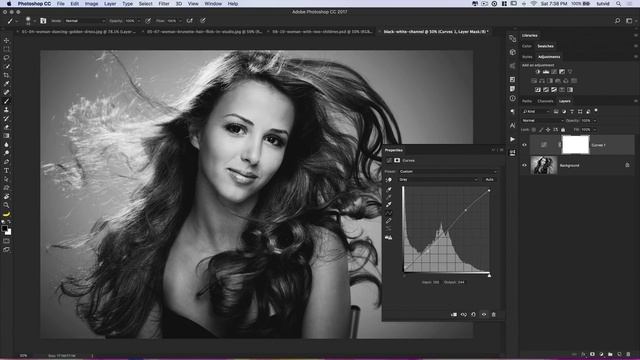Select the Lasso tool
This screenshot has height=360, width=640.
(6, 58)
